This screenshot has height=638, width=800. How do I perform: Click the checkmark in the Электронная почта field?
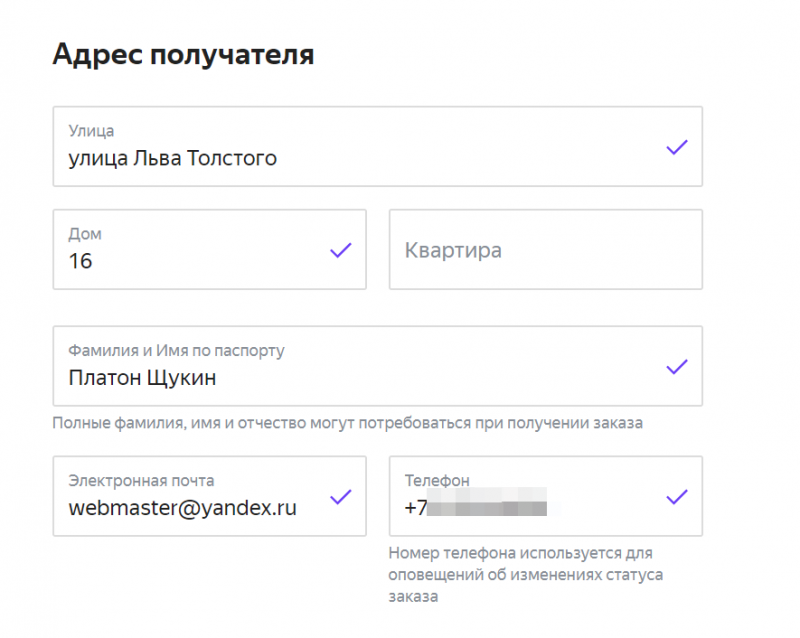(341, 496)
